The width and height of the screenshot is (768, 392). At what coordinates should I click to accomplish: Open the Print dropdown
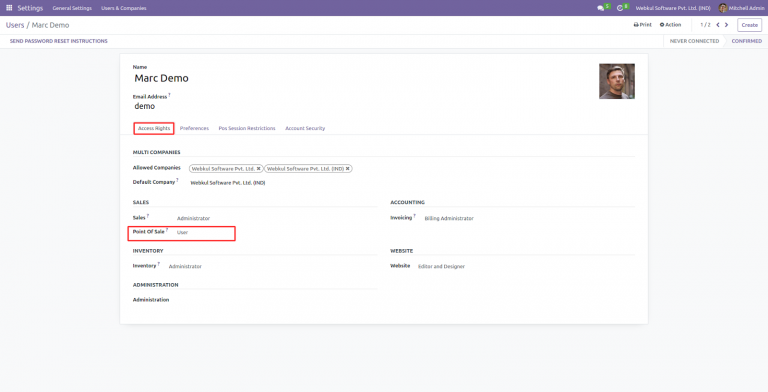643,25
